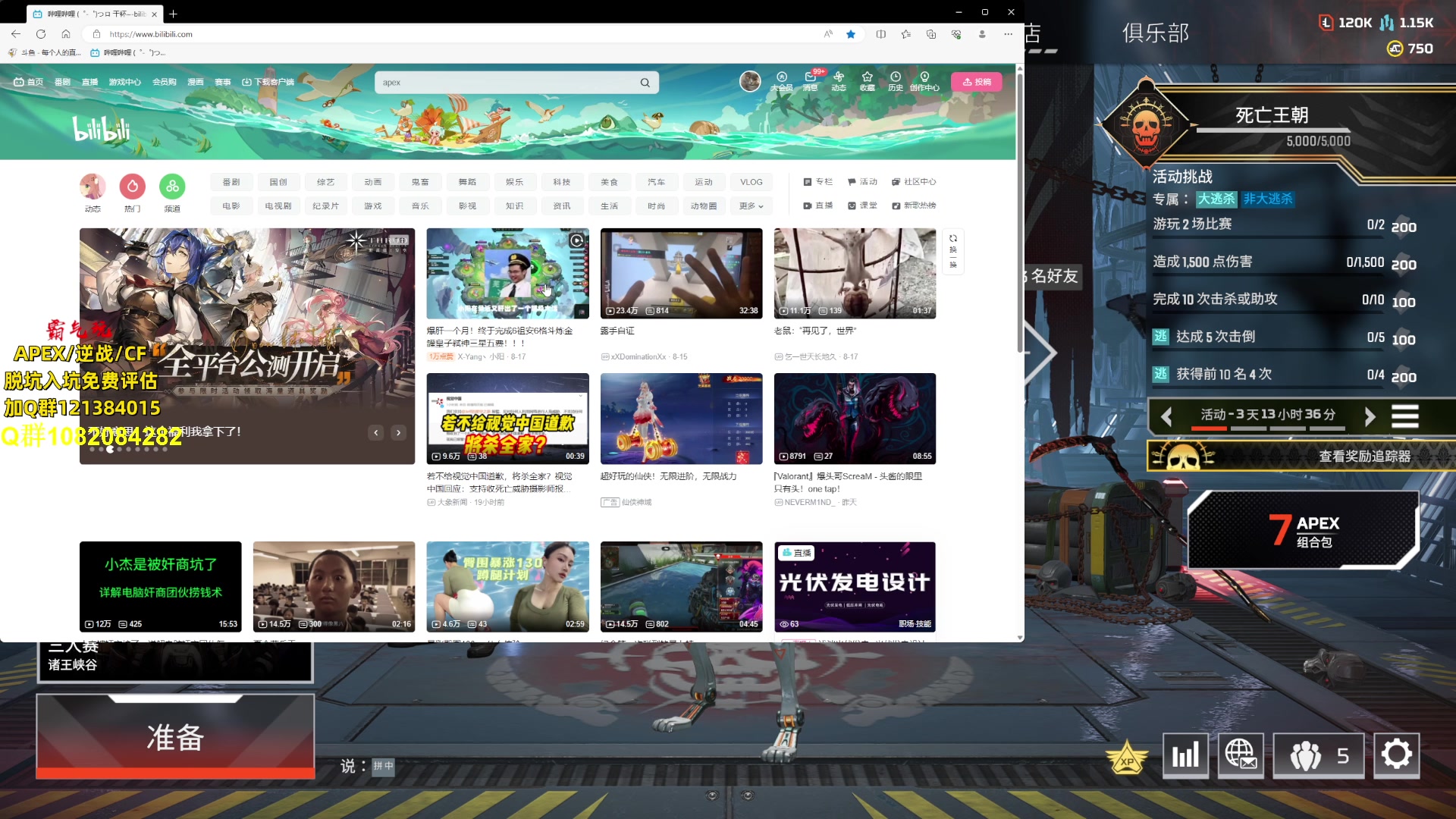Open Apex stats bar chart icon
The image size is (1456, 819).
(1185, 755)
